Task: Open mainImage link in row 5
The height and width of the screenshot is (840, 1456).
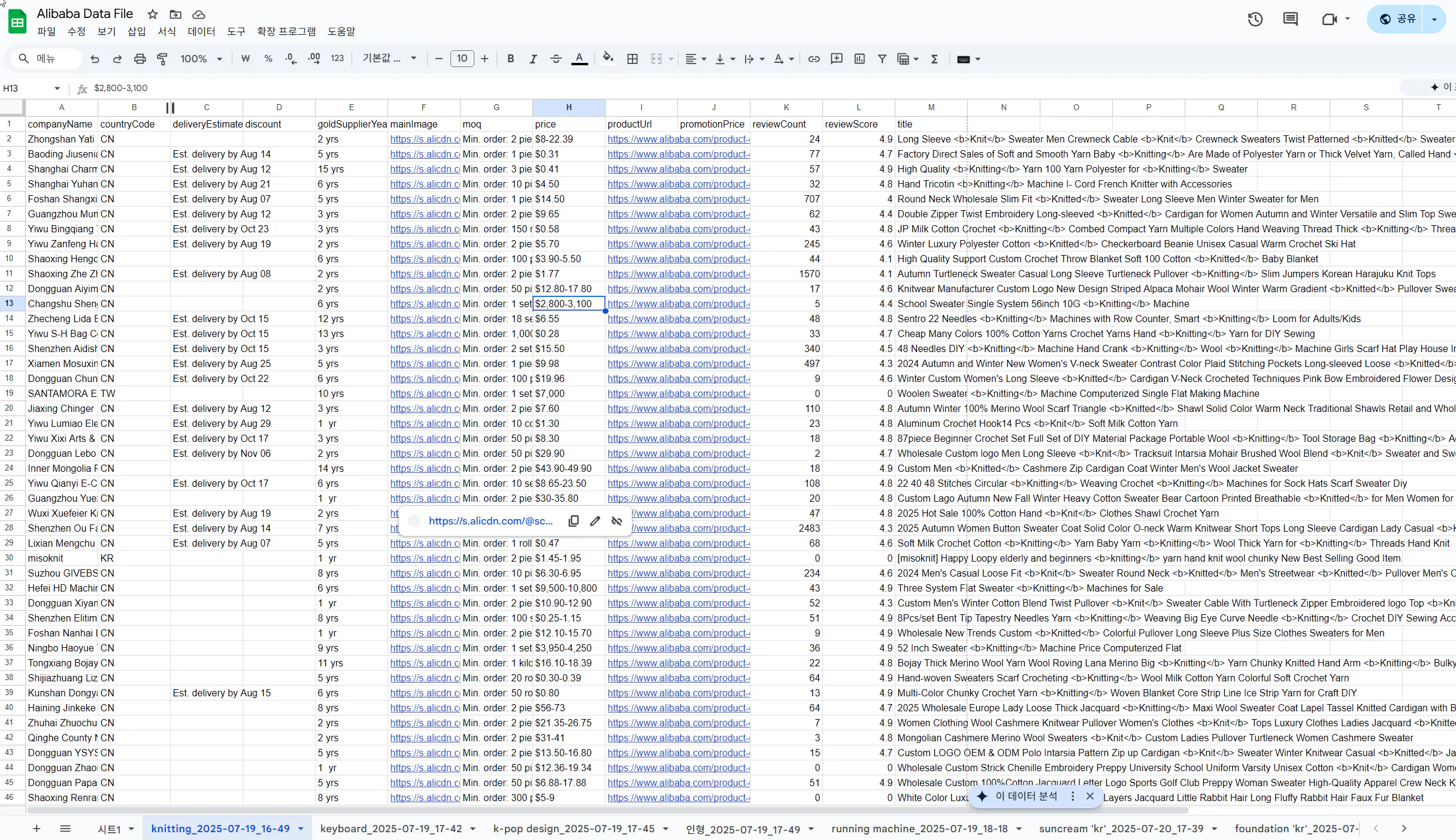Action: [425, 184]
